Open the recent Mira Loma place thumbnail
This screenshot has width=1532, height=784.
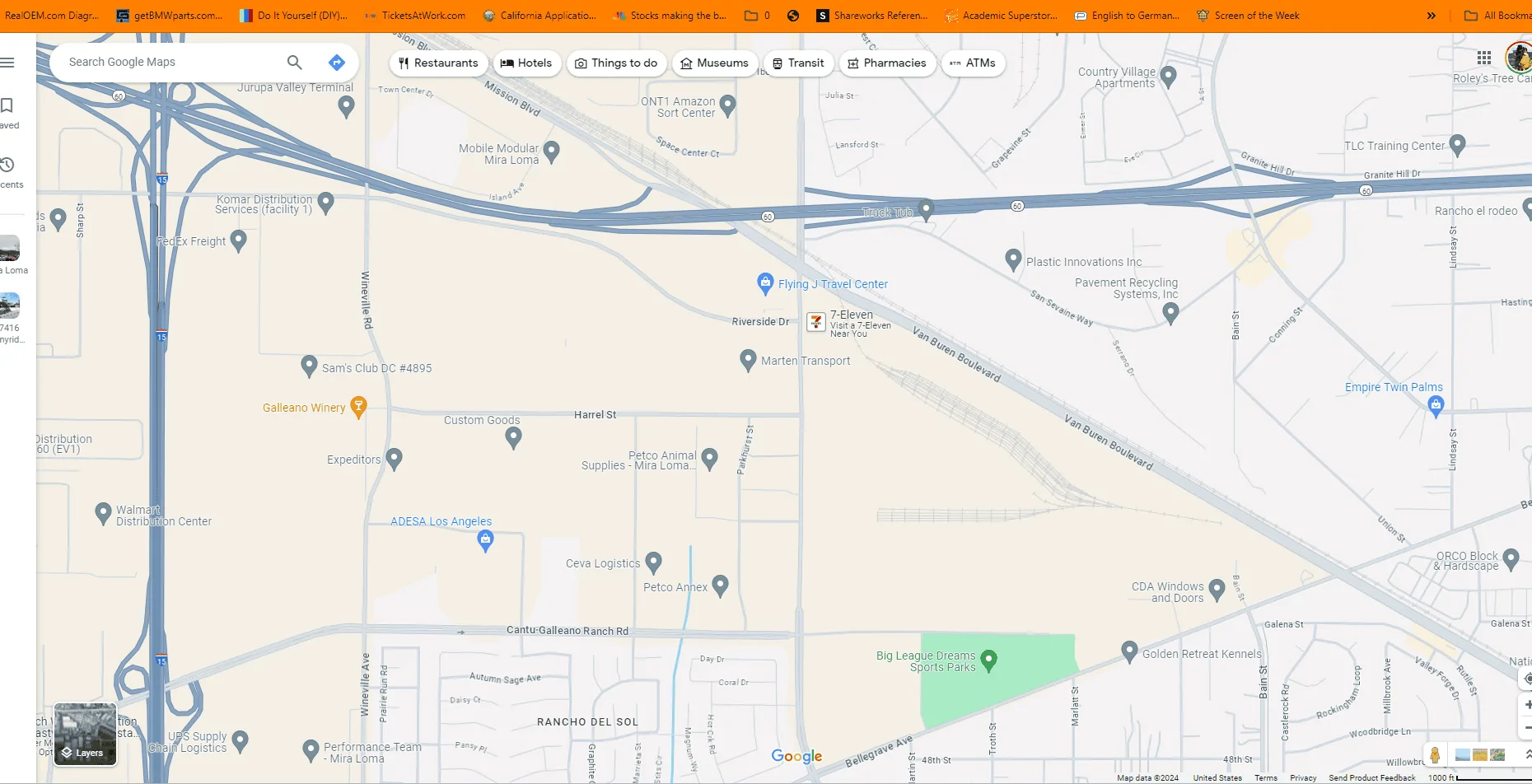tap(9, 248)
